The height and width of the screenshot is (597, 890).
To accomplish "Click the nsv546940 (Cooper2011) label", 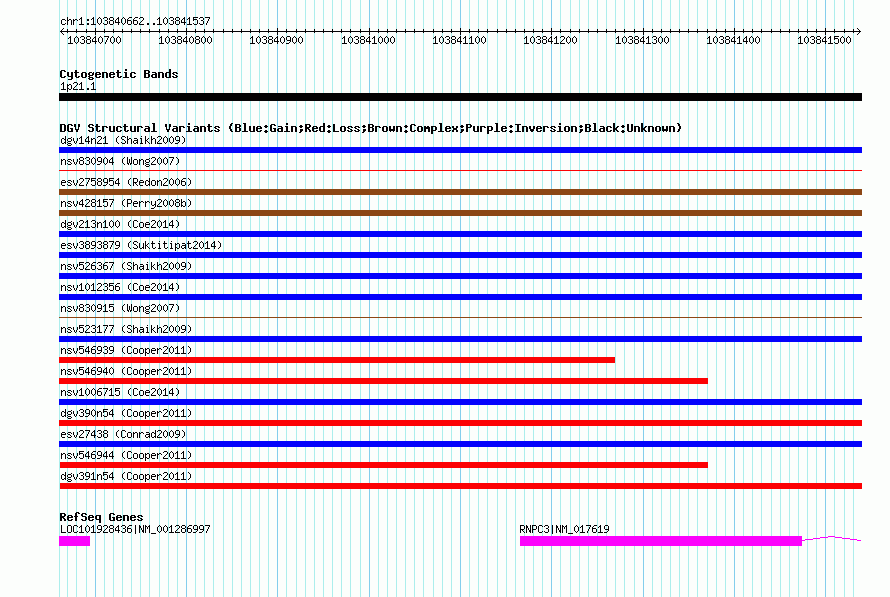I will [126, 371].
